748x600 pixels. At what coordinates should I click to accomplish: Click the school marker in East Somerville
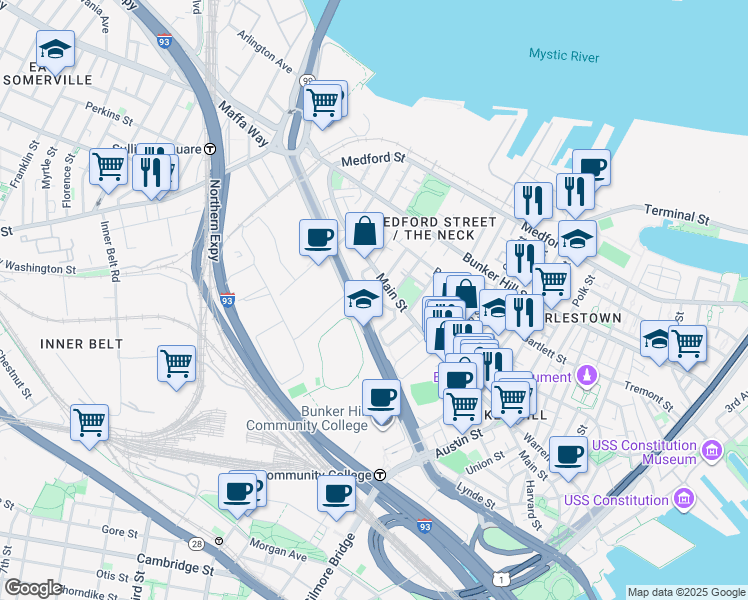click(55, 49)
